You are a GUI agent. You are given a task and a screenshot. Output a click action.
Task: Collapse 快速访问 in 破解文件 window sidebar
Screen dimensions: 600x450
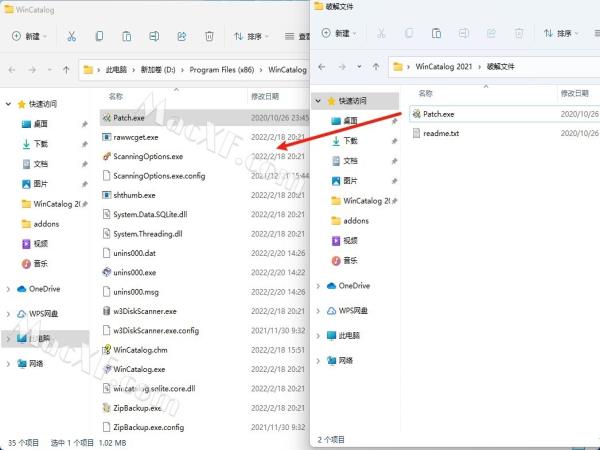click(x=318, y=101)
